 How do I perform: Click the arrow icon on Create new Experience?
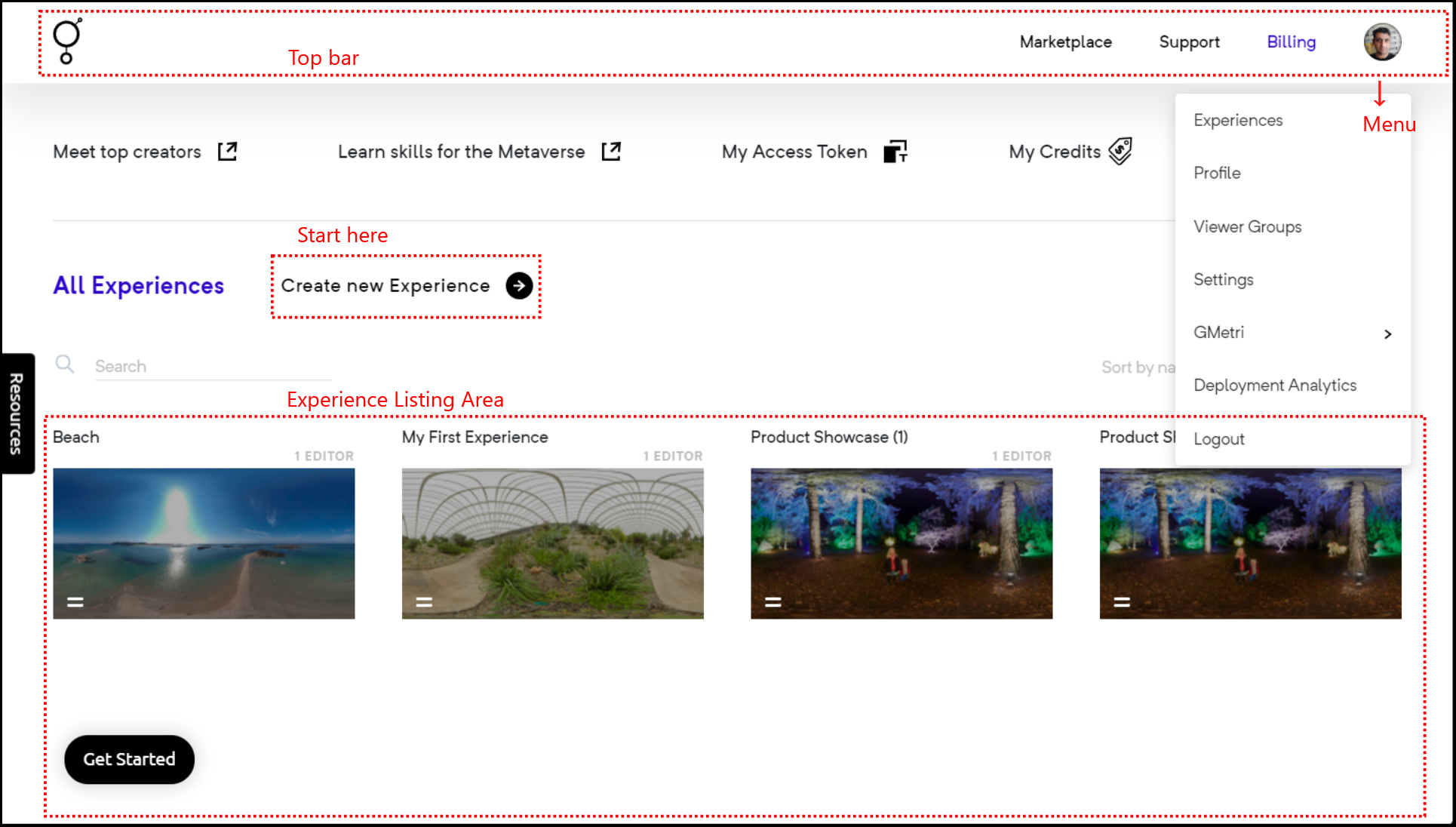click(519, 286)
